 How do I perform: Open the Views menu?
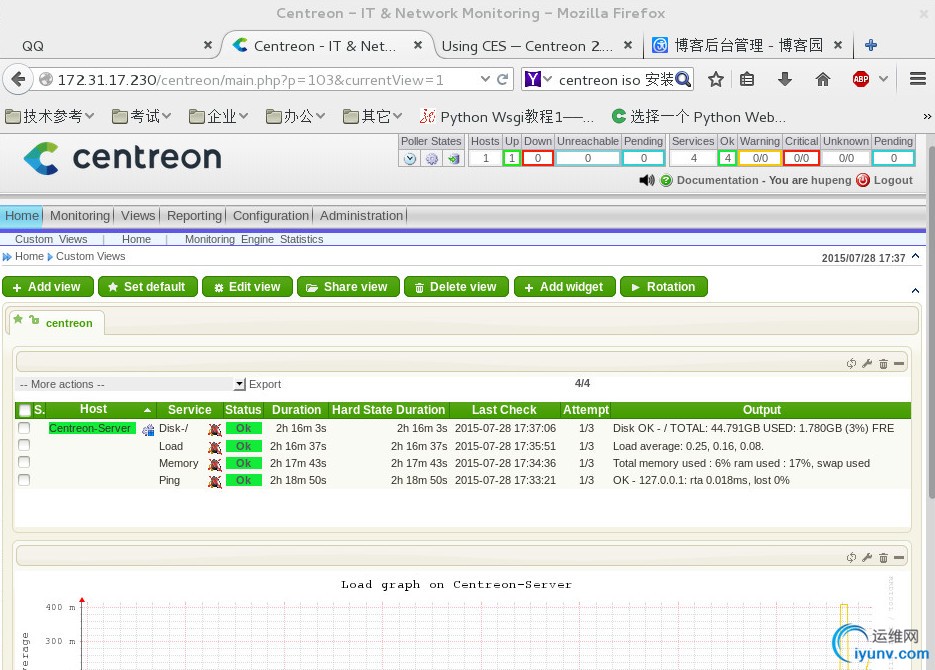click(x=138, y=216)
